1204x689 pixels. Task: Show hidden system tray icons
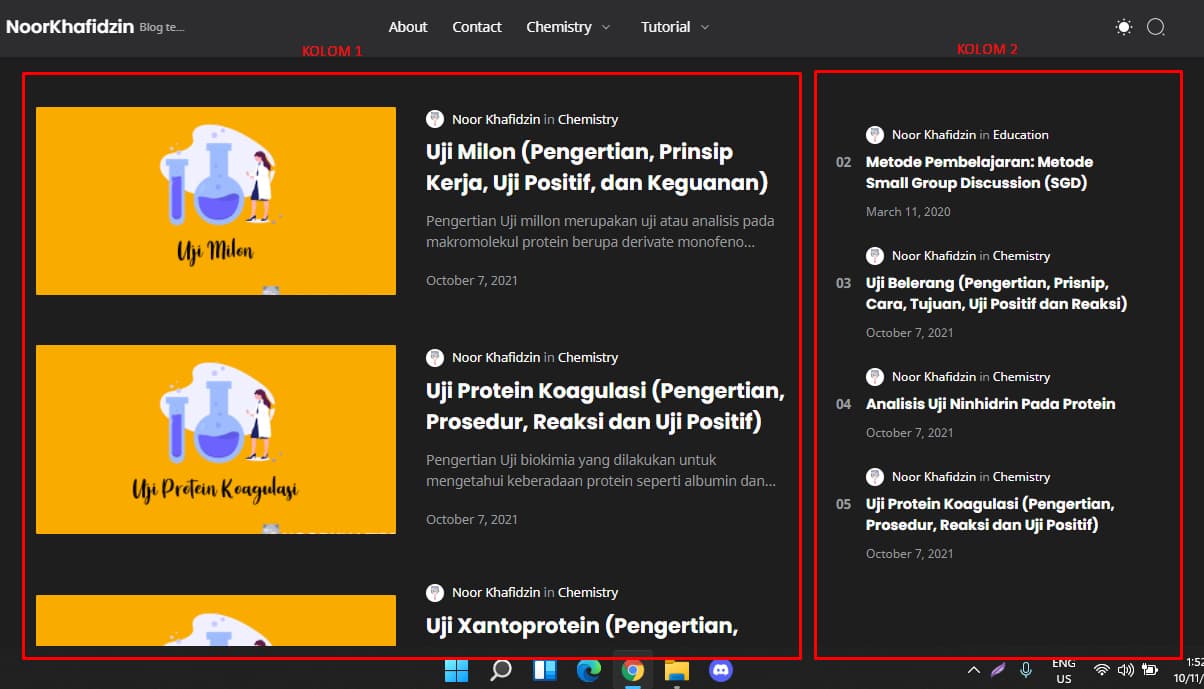click(x=973, y=670)
